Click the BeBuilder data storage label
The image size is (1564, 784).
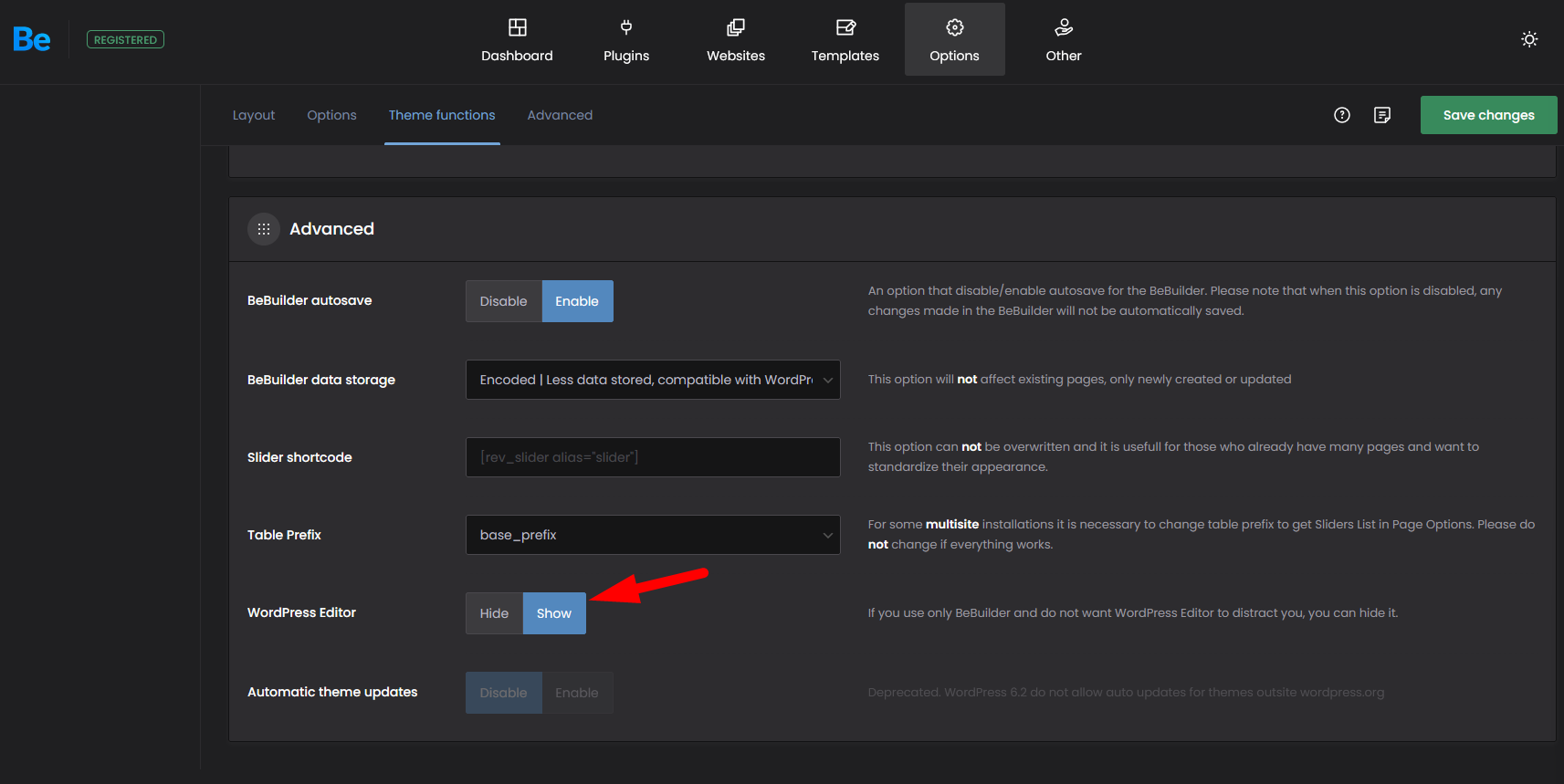click(x=321, y=380)
